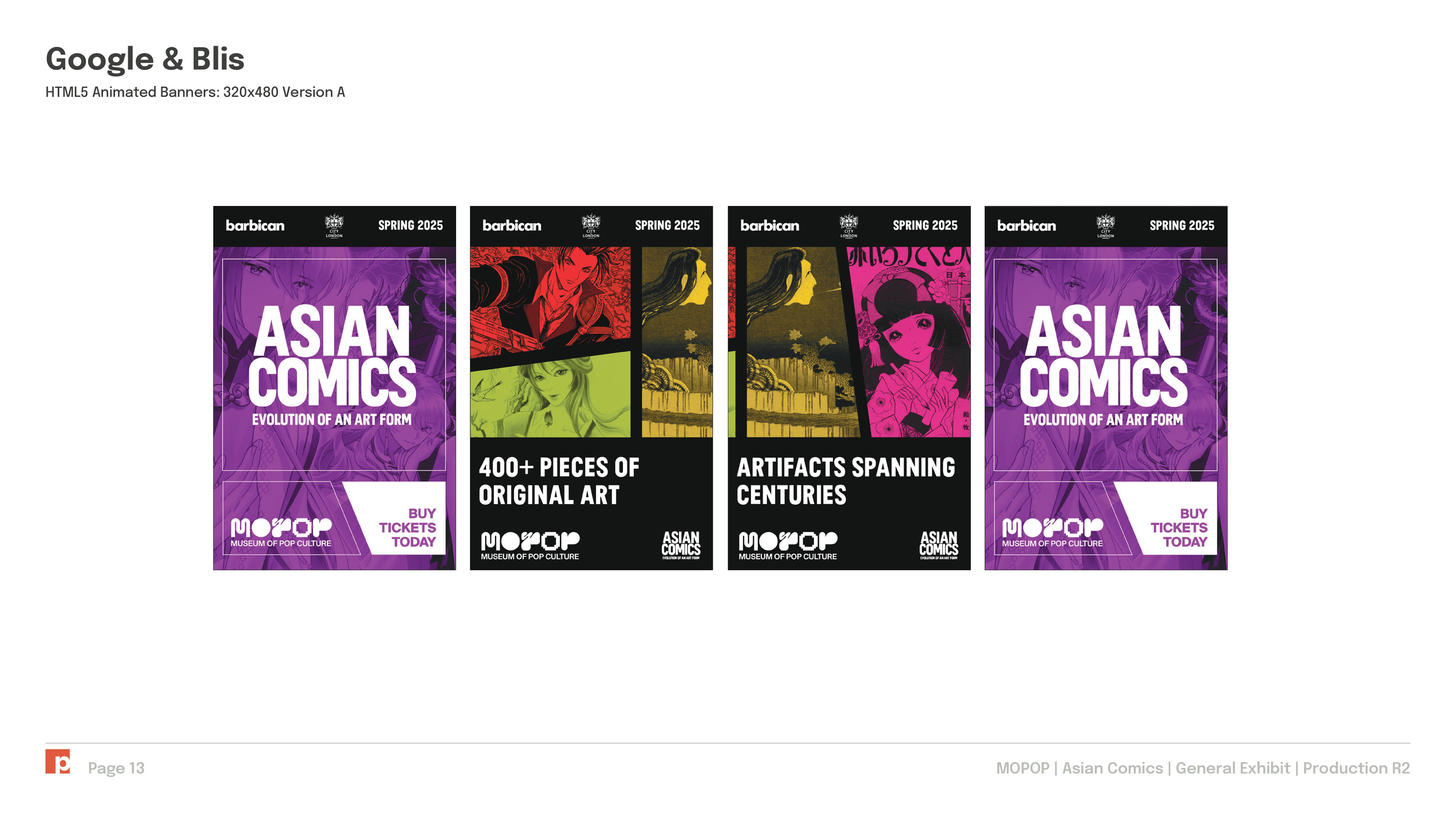Image resolution: width=1456 pixels, height=819 pixels.
Task: Click barbican logo on third banner
Action: 770,226
